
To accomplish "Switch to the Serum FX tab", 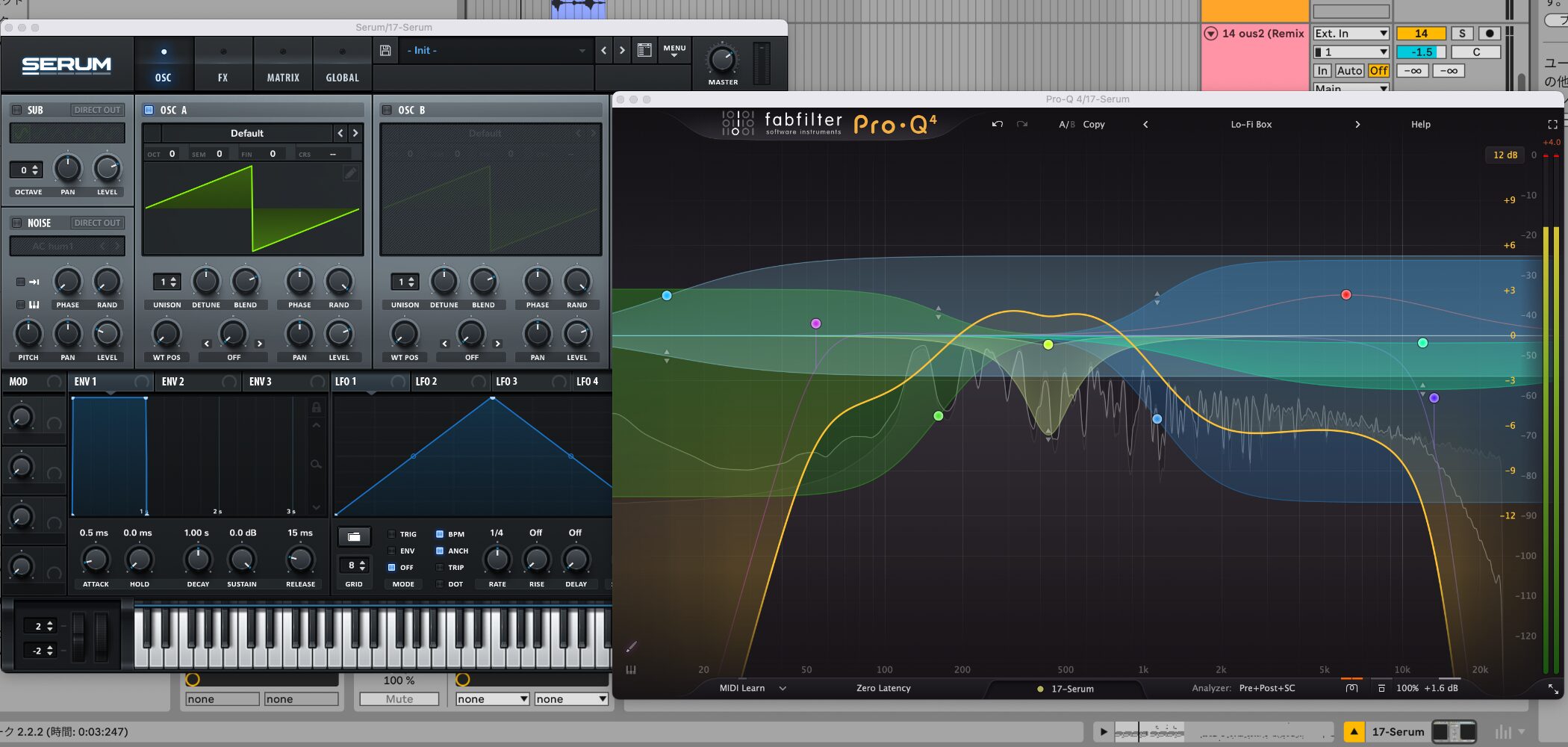I will [223, 64].
